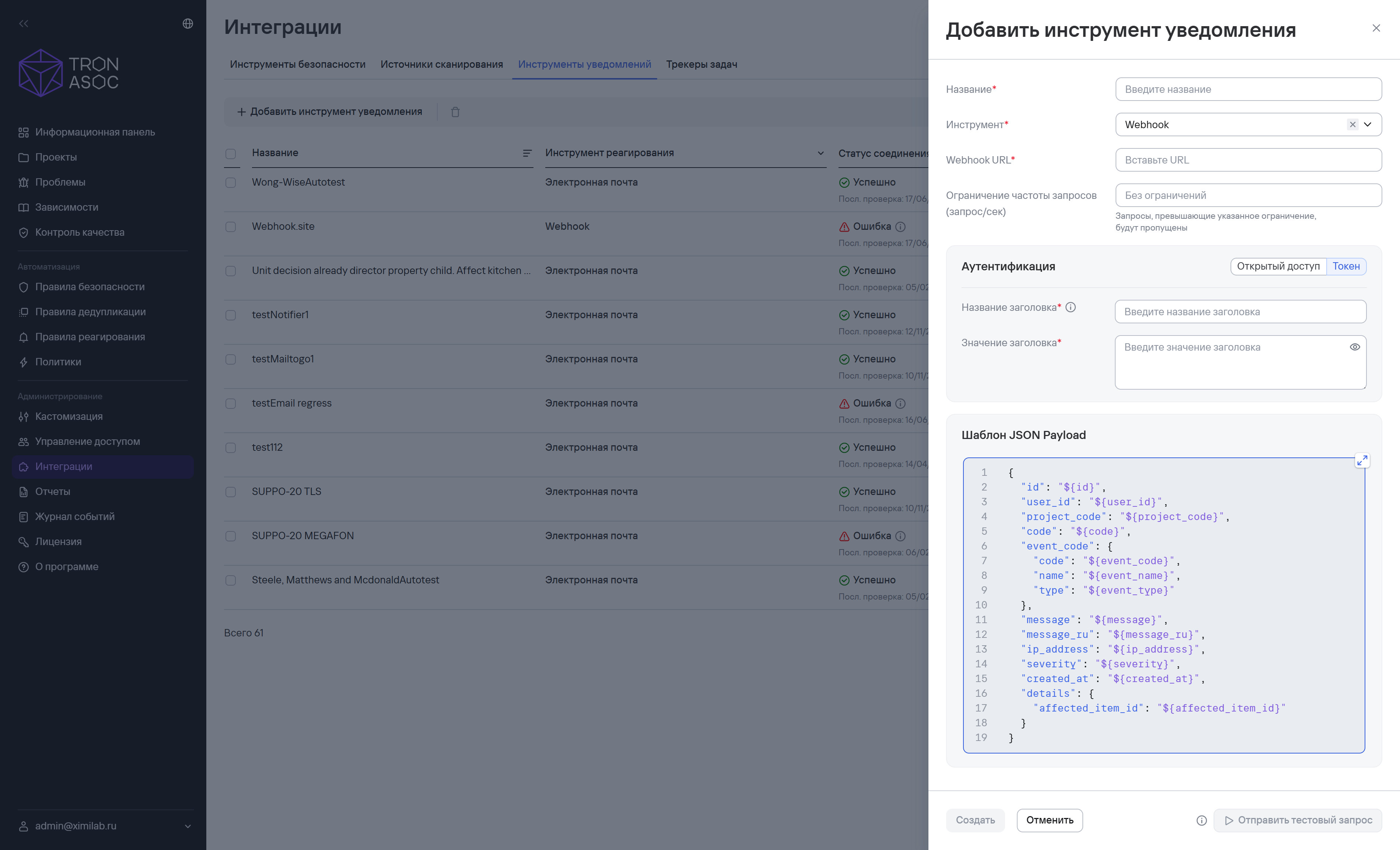1400x850 pixels.
Task: Show error info for SUPPO-20 MEGAFON row
Action: click(x=900, y=536)
